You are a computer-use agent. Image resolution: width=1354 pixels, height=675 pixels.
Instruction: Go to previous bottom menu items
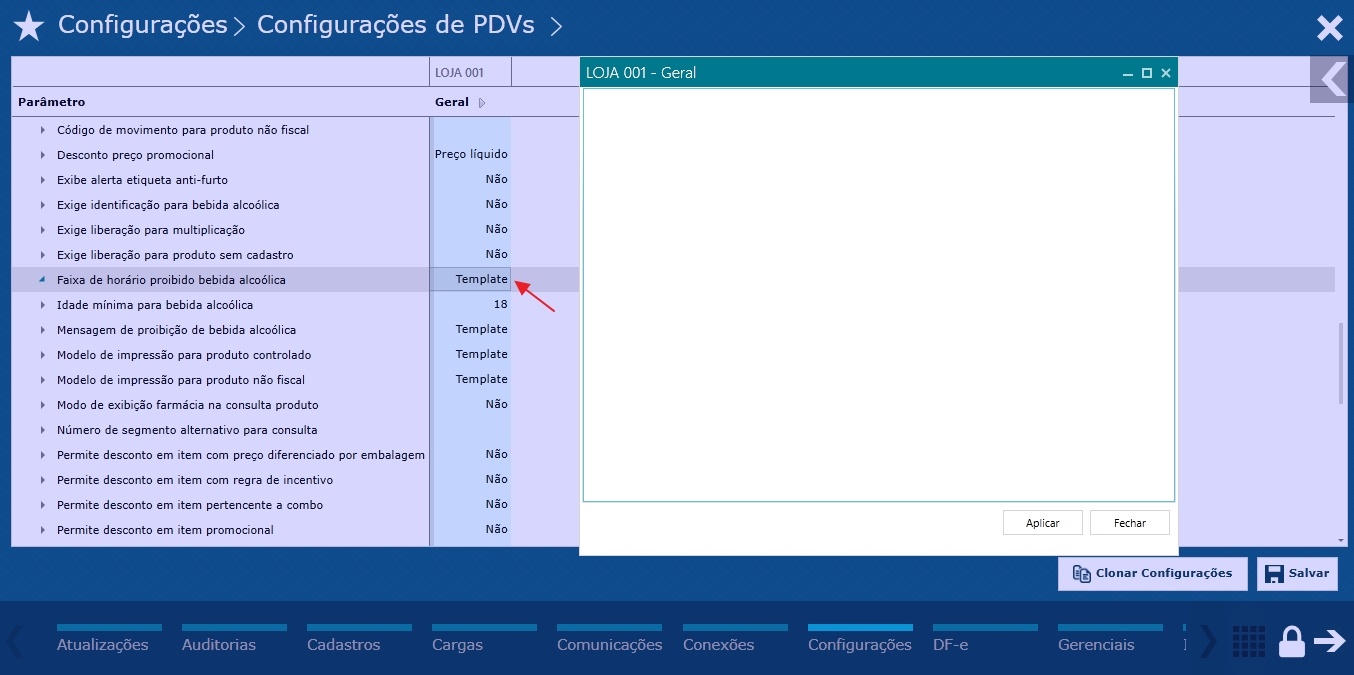15,641
